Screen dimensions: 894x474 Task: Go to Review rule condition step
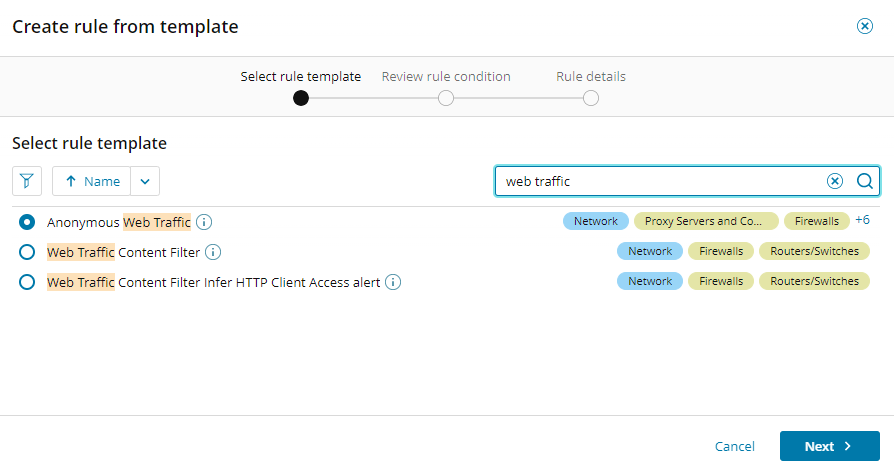(x=446, y=98)
